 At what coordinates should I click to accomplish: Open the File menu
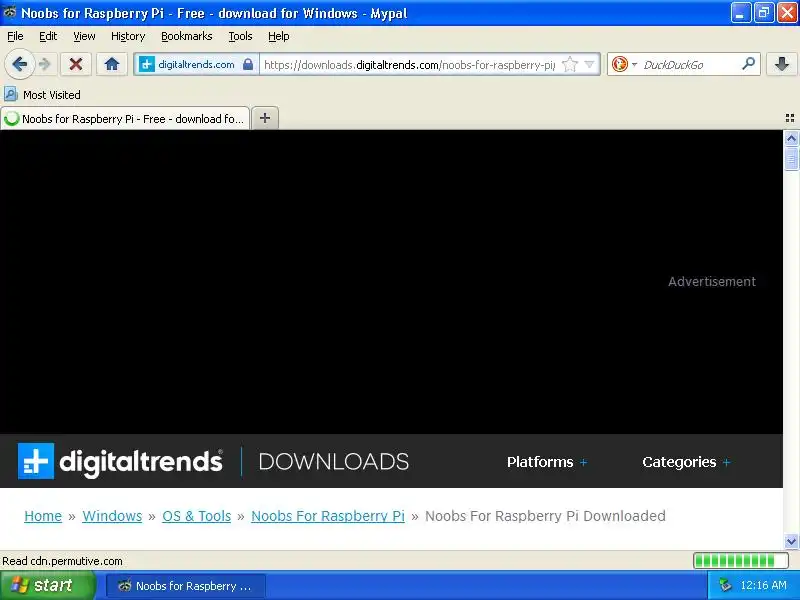coord(15,36)
